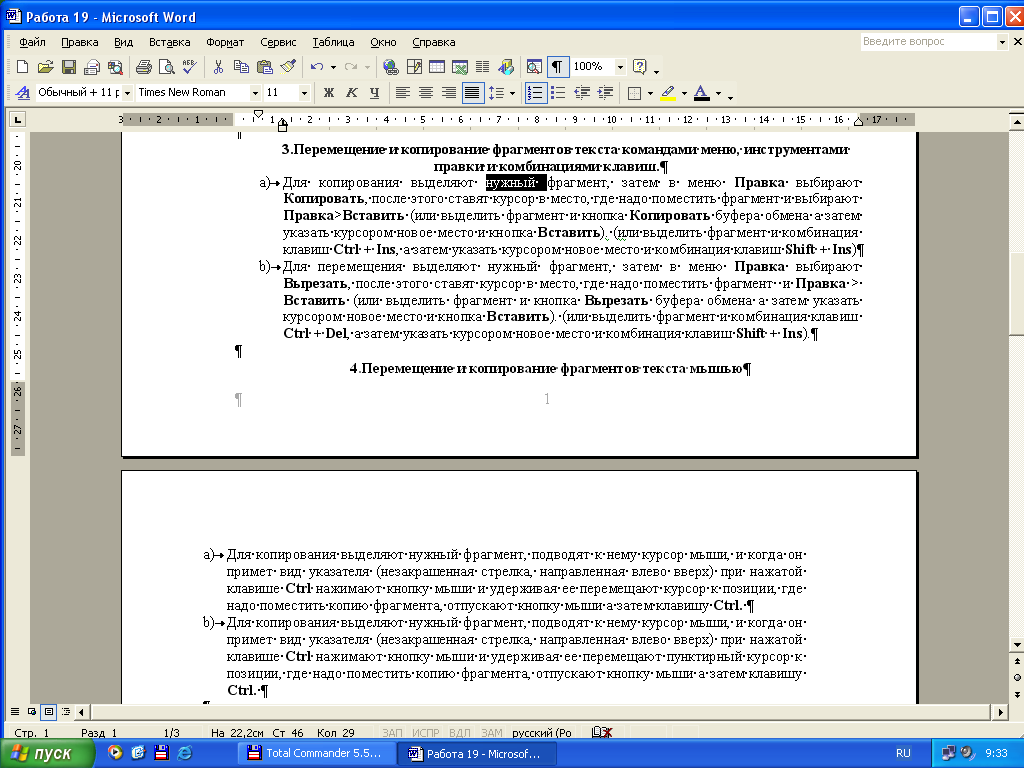Toggle ИСПР track changes in status bar
The image size is (1024, 768).
(426, 733)
